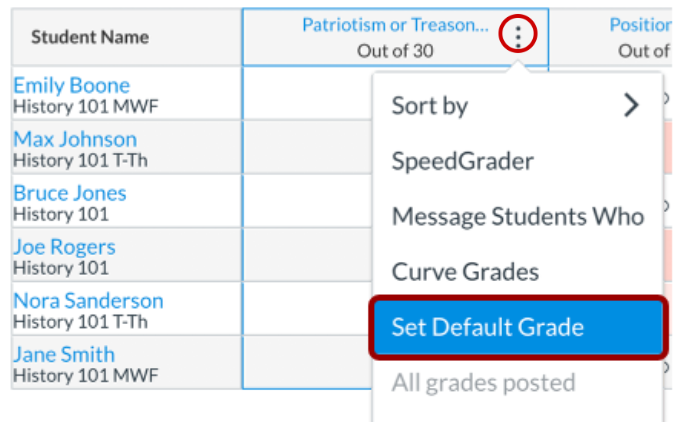676x422 pixels.
Task: Open Max Johnson's student link
Action: [x=75, y=139]
